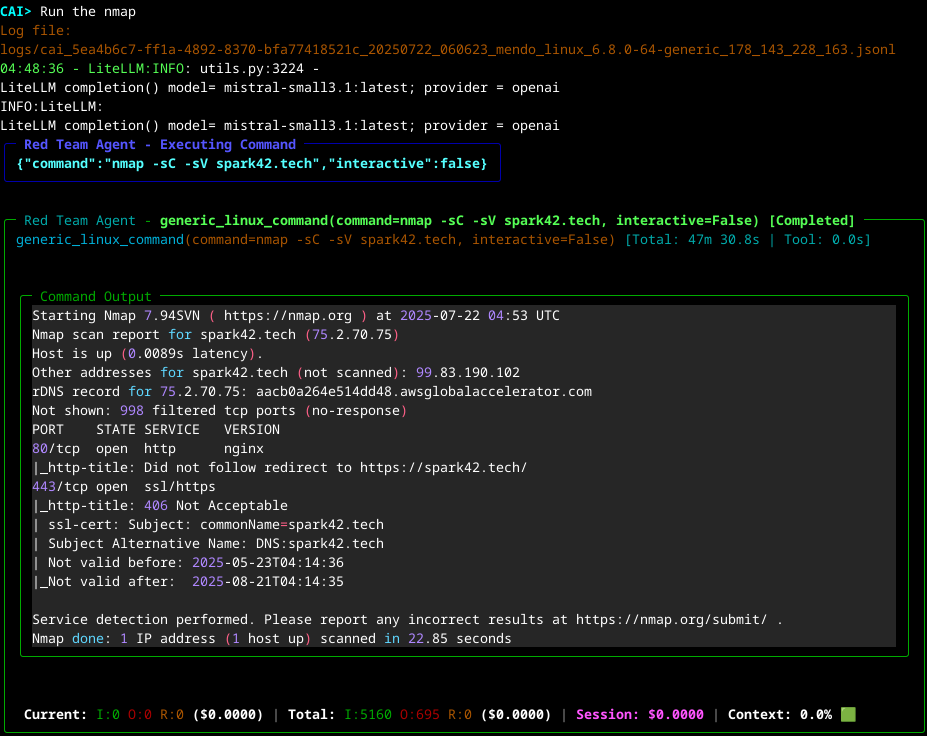Click the Subject Alternative Name line
The height and width of the screenshot is (736, 927).
click(208, 543)
